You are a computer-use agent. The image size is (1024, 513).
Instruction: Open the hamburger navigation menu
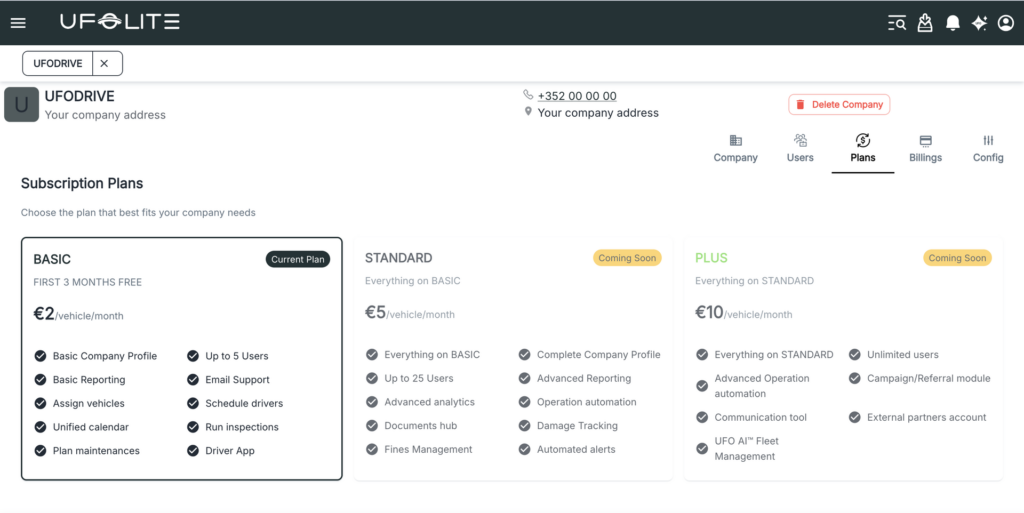(18, 23)
